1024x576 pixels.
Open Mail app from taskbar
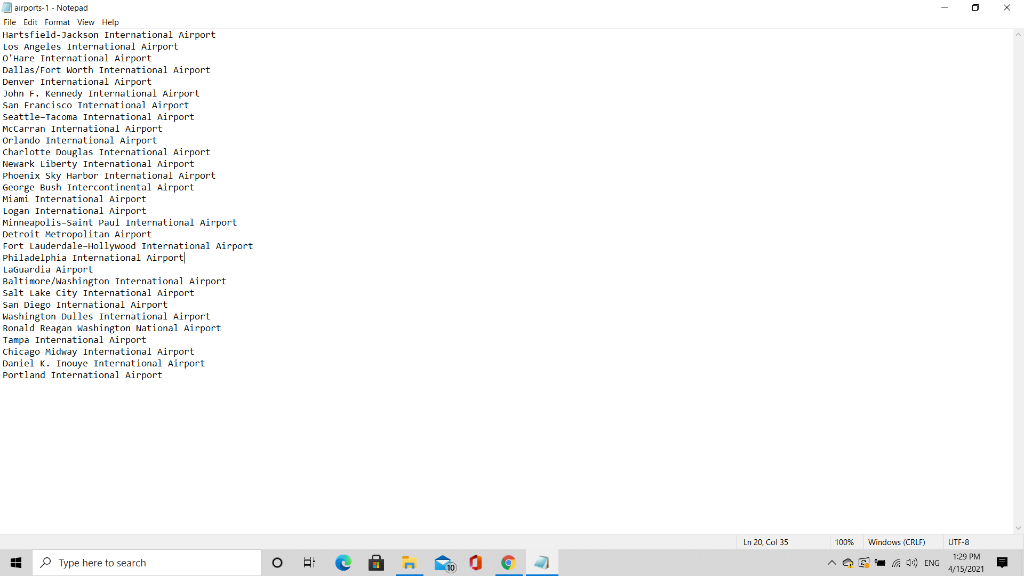(x=443, y=563)
